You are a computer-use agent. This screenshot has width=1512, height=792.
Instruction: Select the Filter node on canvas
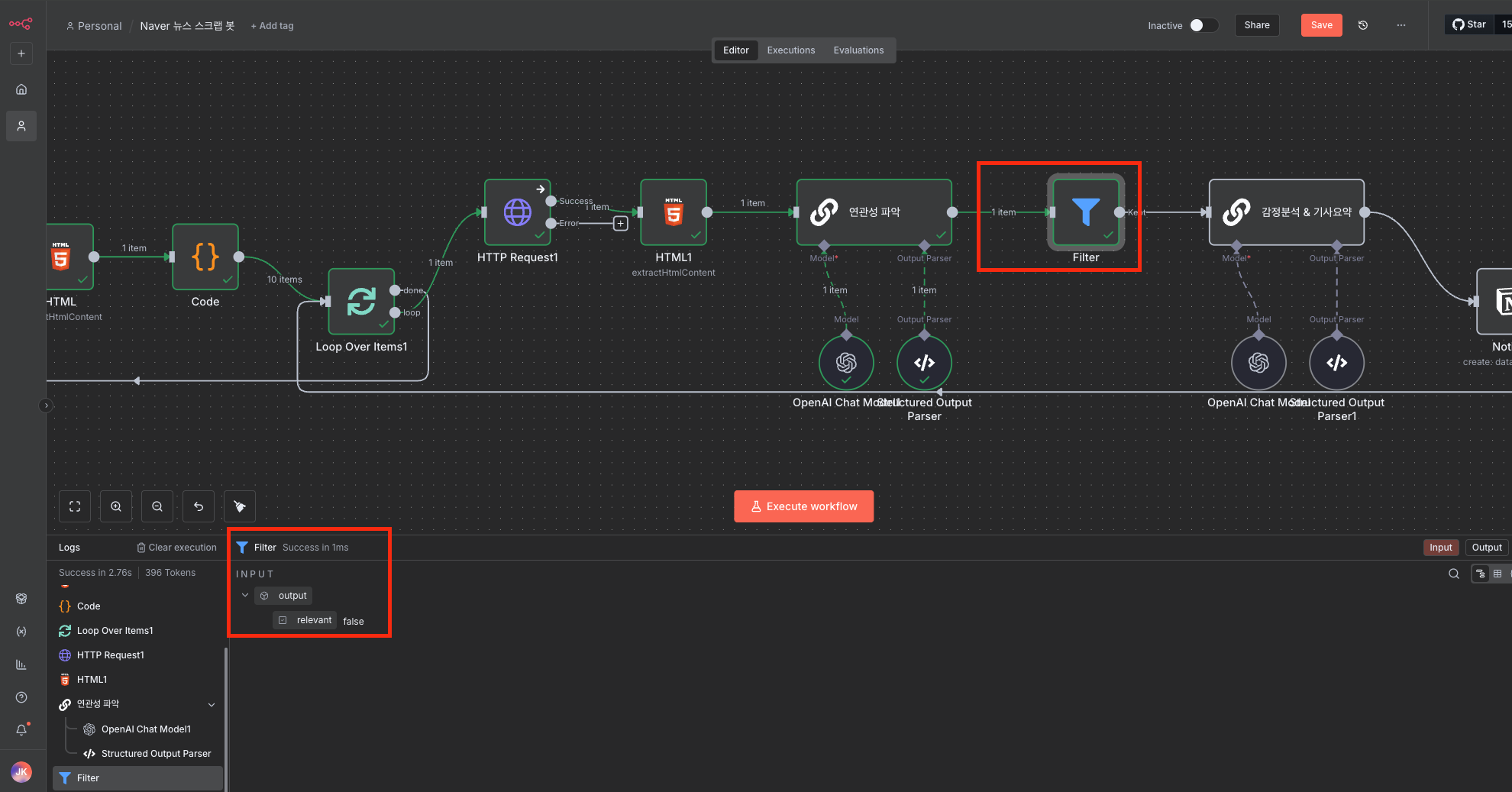point(1086,212)
